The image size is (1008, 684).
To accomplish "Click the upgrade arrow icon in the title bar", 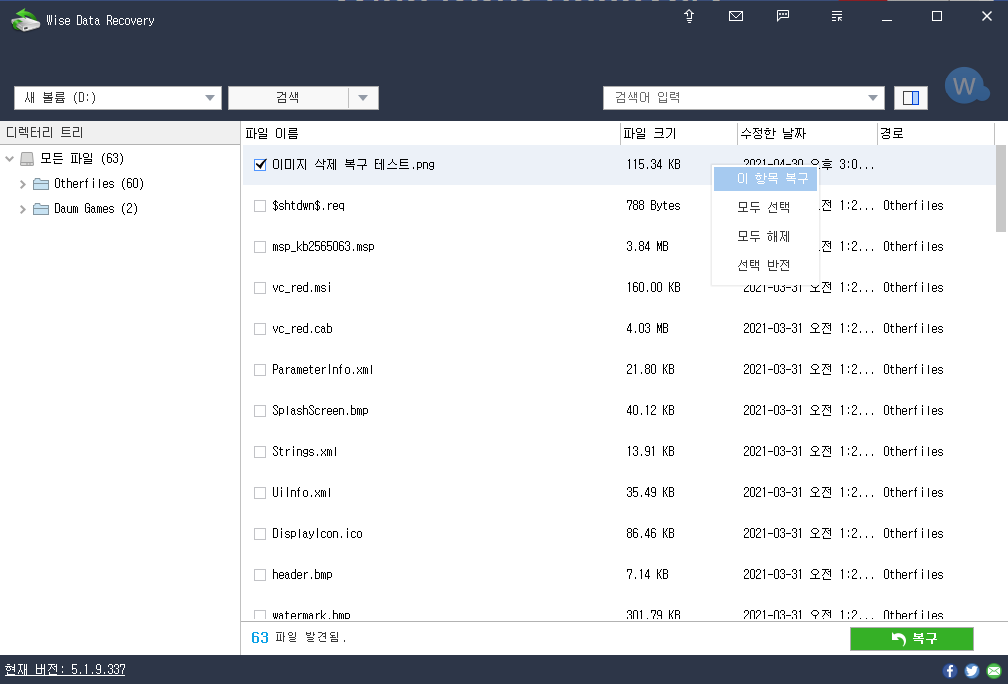I will pos(689,16).
